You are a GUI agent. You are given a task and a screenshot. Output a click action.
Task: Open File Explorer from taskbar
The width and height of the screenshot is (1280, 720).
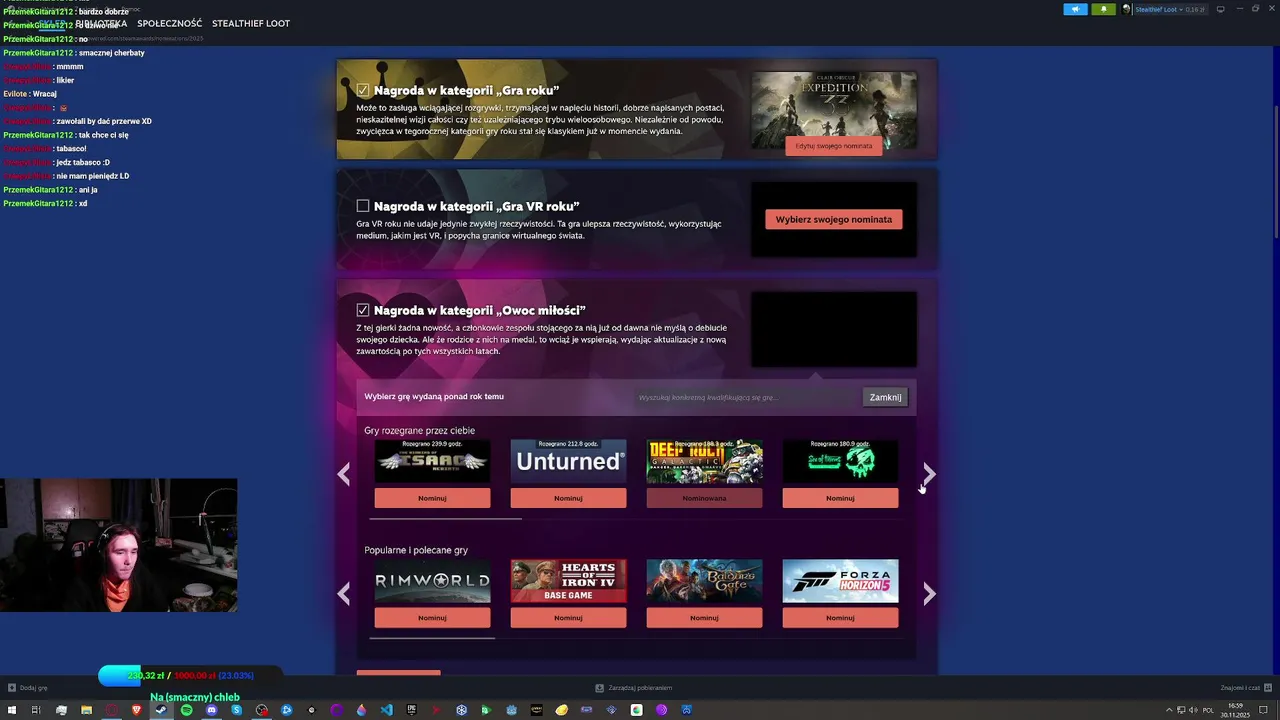pyautogui.click(x=86, y=710)
